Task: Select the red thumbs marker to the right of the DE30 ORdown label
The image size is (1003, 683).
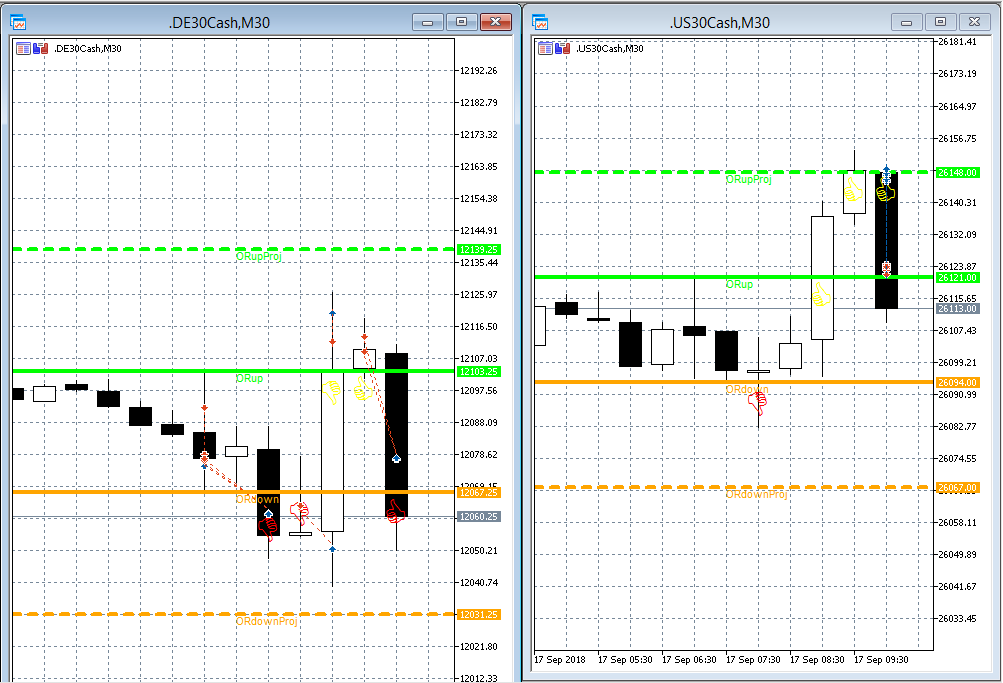Action: (299, 513)
